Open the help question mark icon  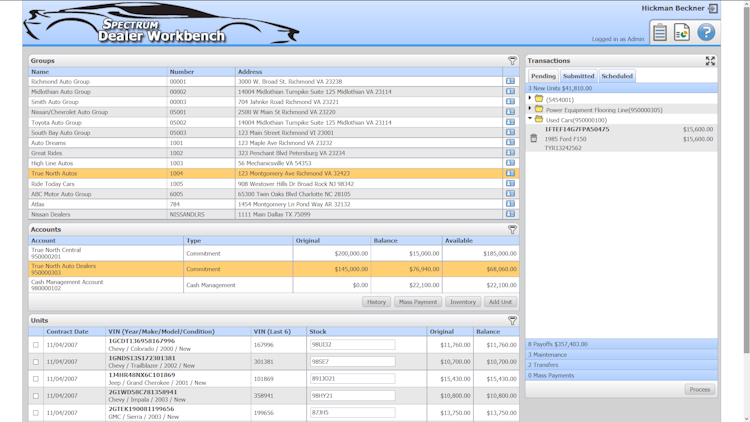point(706,33)
